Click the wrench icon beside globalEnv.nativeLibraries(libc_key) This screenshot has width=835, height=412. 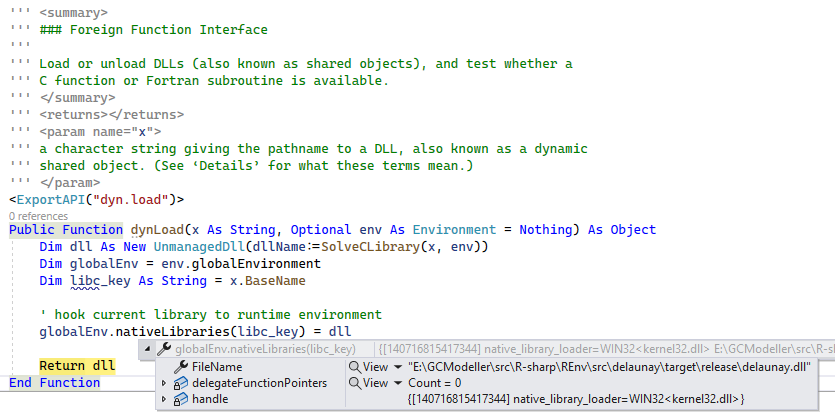(164, 349)
